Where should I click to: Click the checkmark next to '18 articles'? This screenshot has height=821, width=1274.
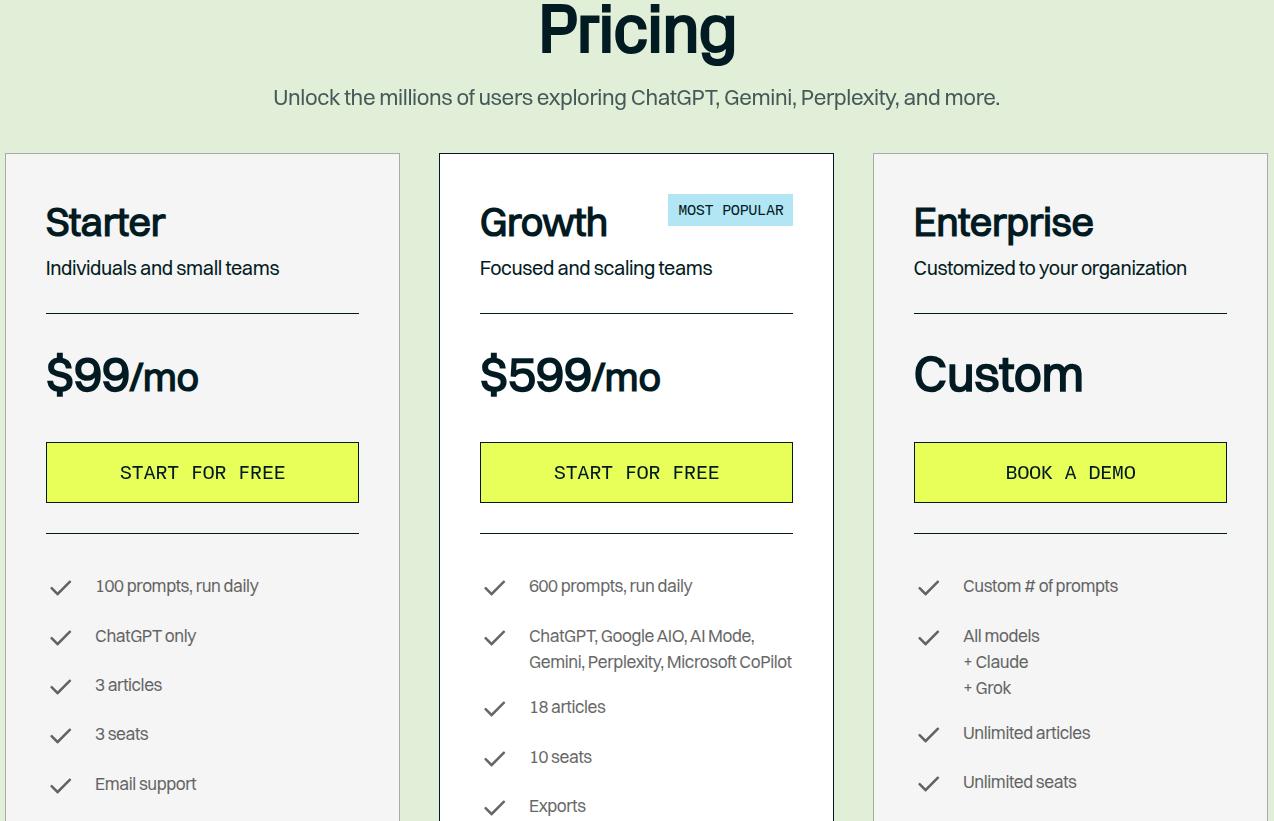pos(494,707)
